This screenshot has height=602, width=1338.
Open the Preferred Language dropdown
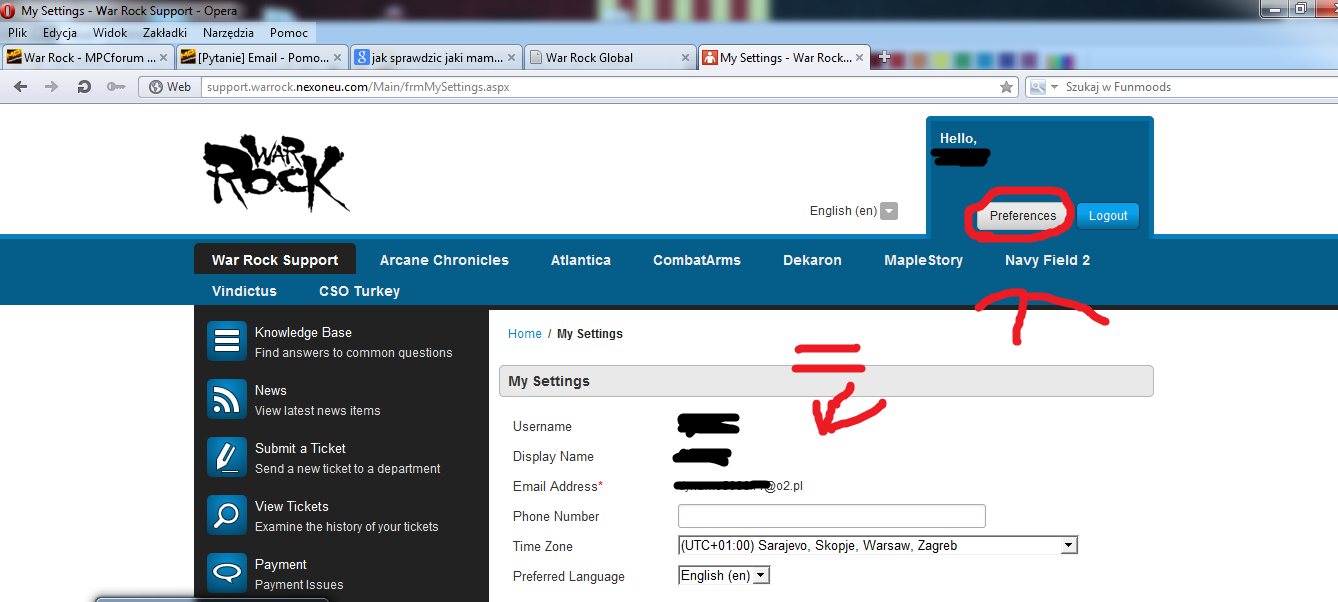click(x=724, y=576)
